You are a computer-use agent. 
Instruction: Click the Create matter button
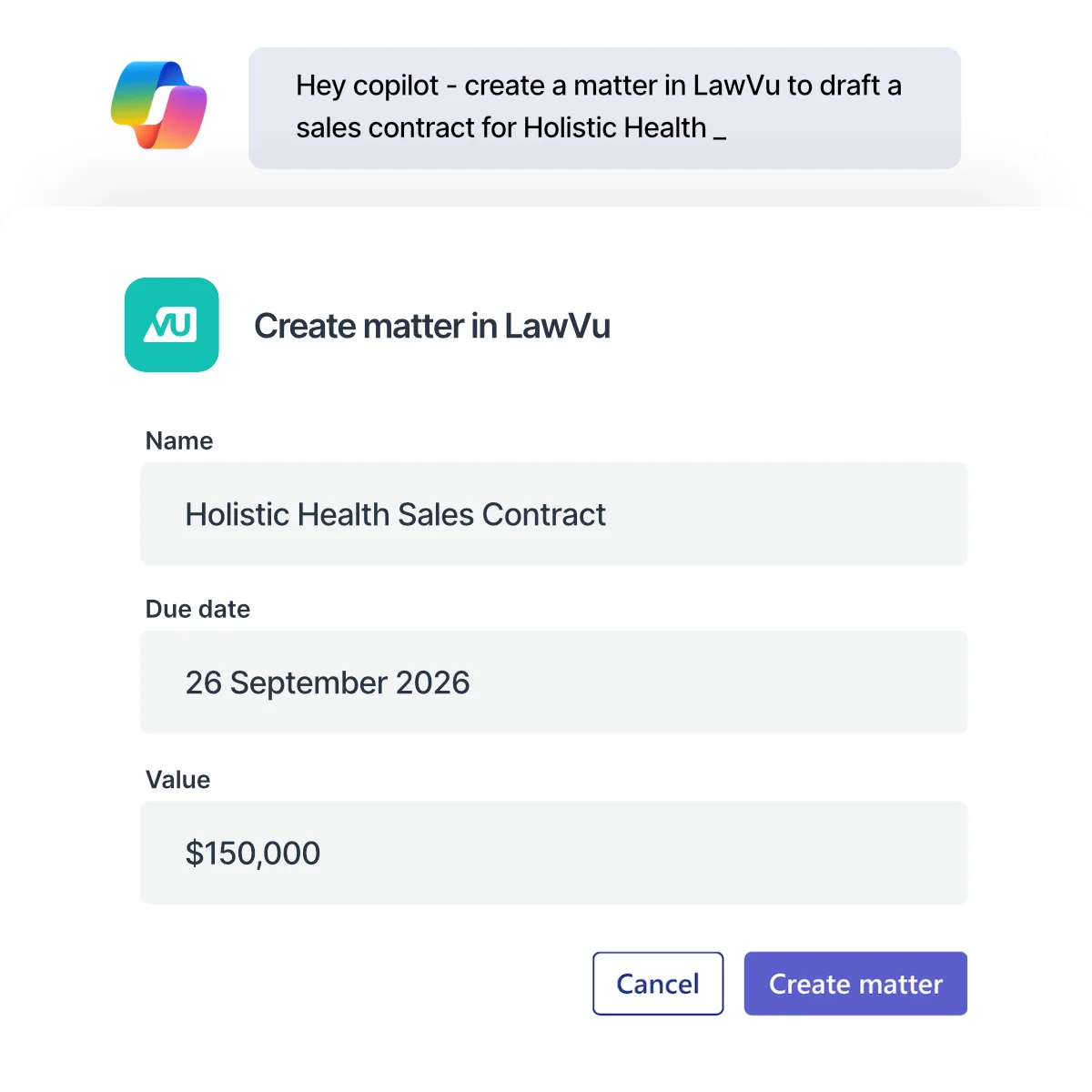[x=855, y=984]
